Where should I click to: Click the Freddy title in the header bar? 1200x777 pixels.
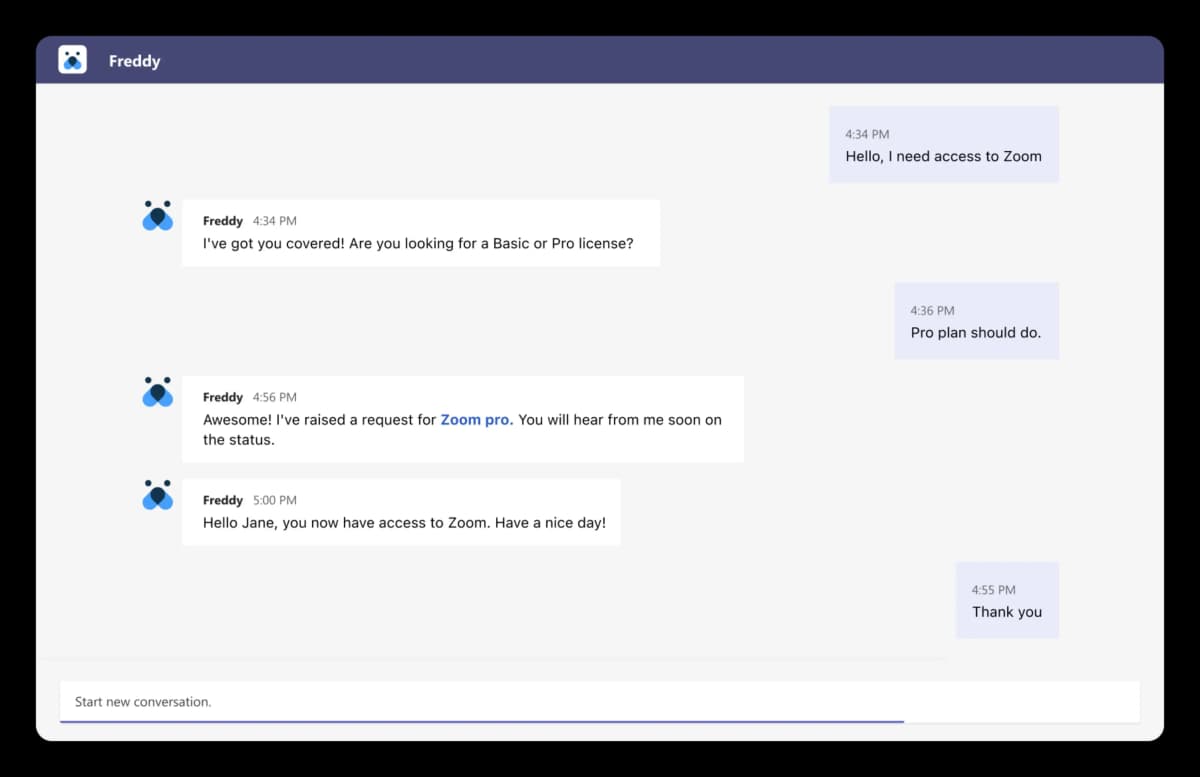(134, 61)
